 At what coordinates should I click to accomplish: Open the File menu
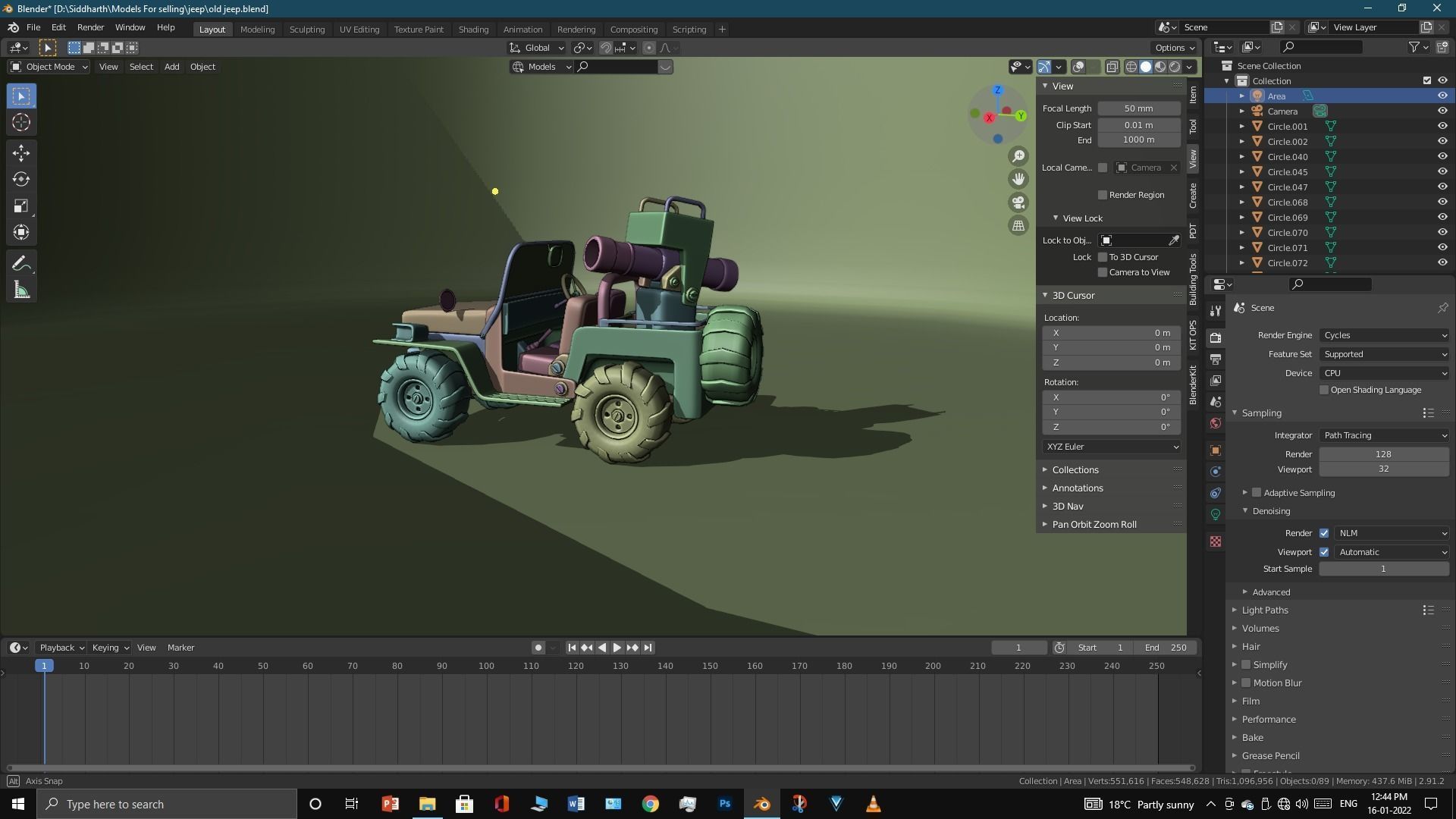pyautogui.click(x=33, y=27)
